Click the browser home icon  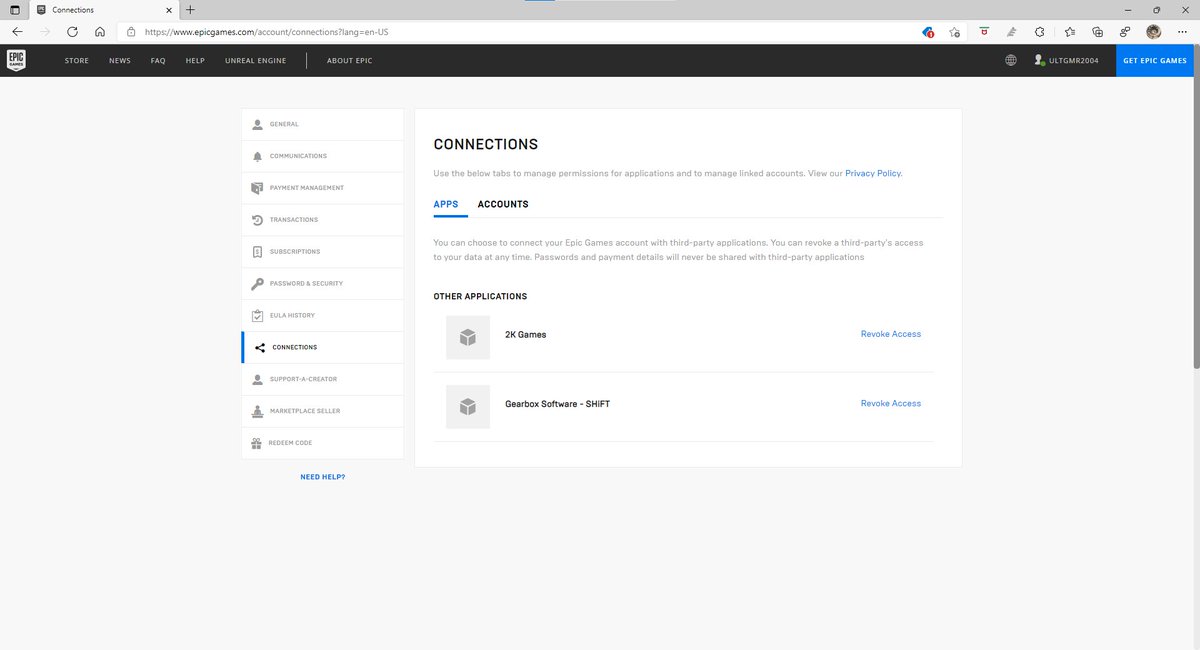click(100, 32)
